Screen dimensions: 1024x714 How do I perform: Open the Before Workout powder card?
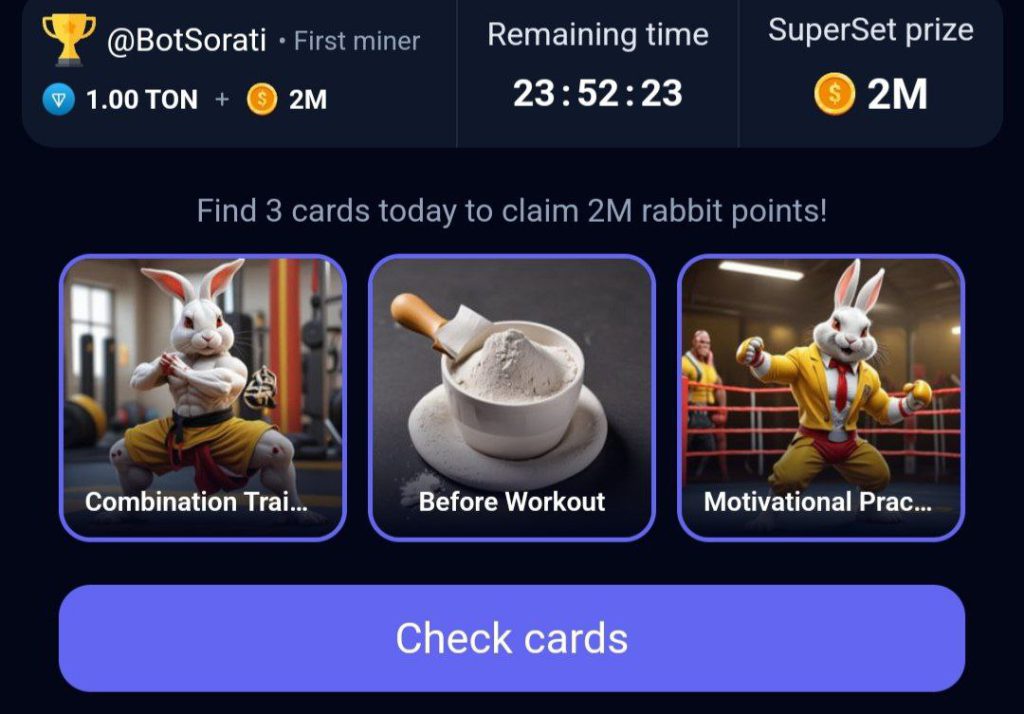coord(512,398)
